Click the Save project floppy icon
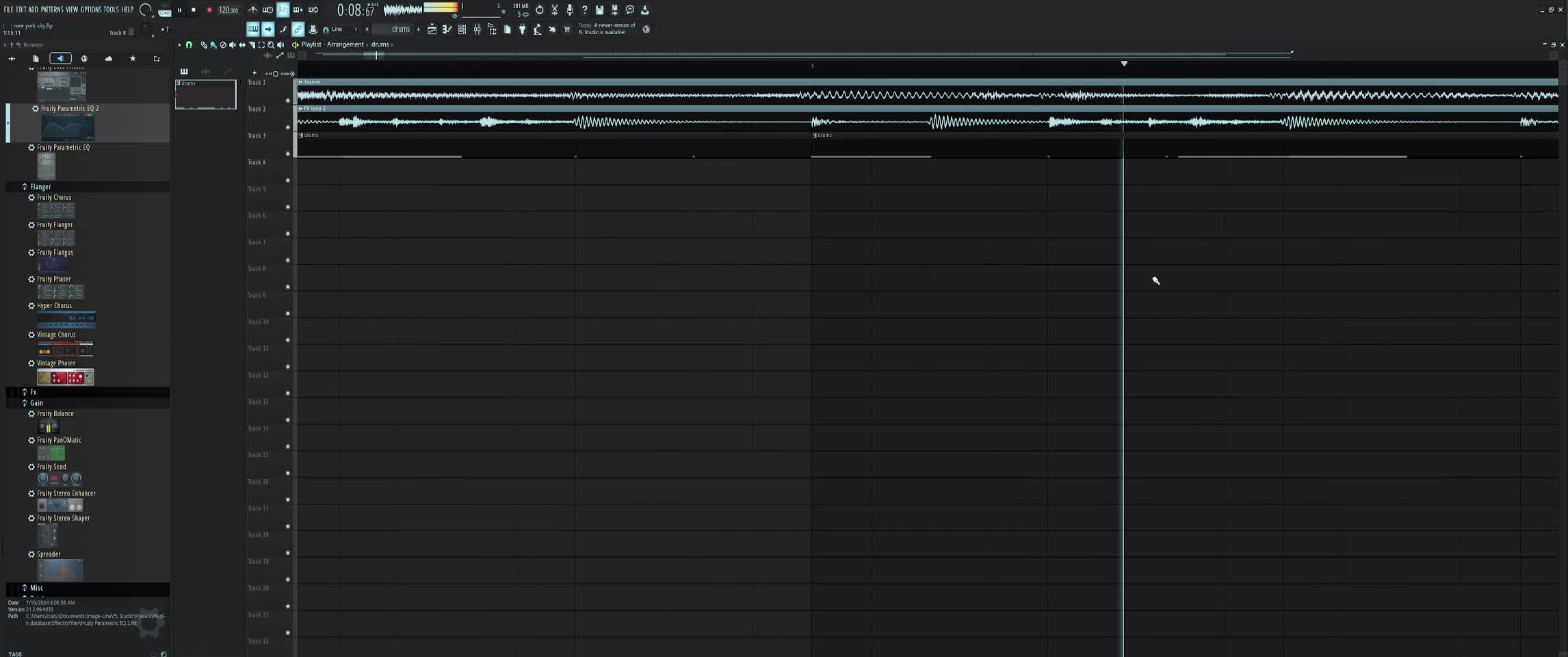1568x657 pixels. 599,10
